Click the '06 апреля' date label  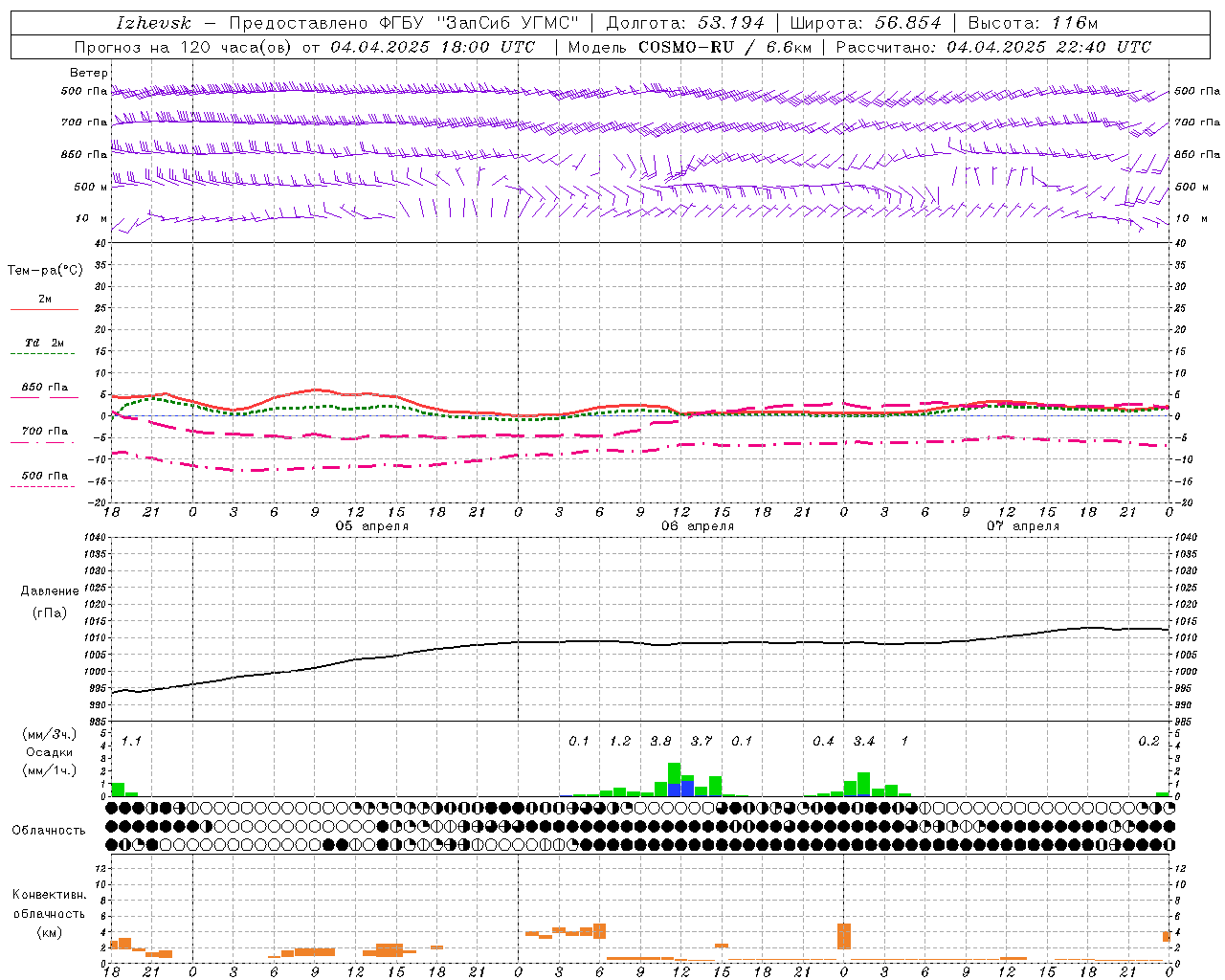pos(698,526)
